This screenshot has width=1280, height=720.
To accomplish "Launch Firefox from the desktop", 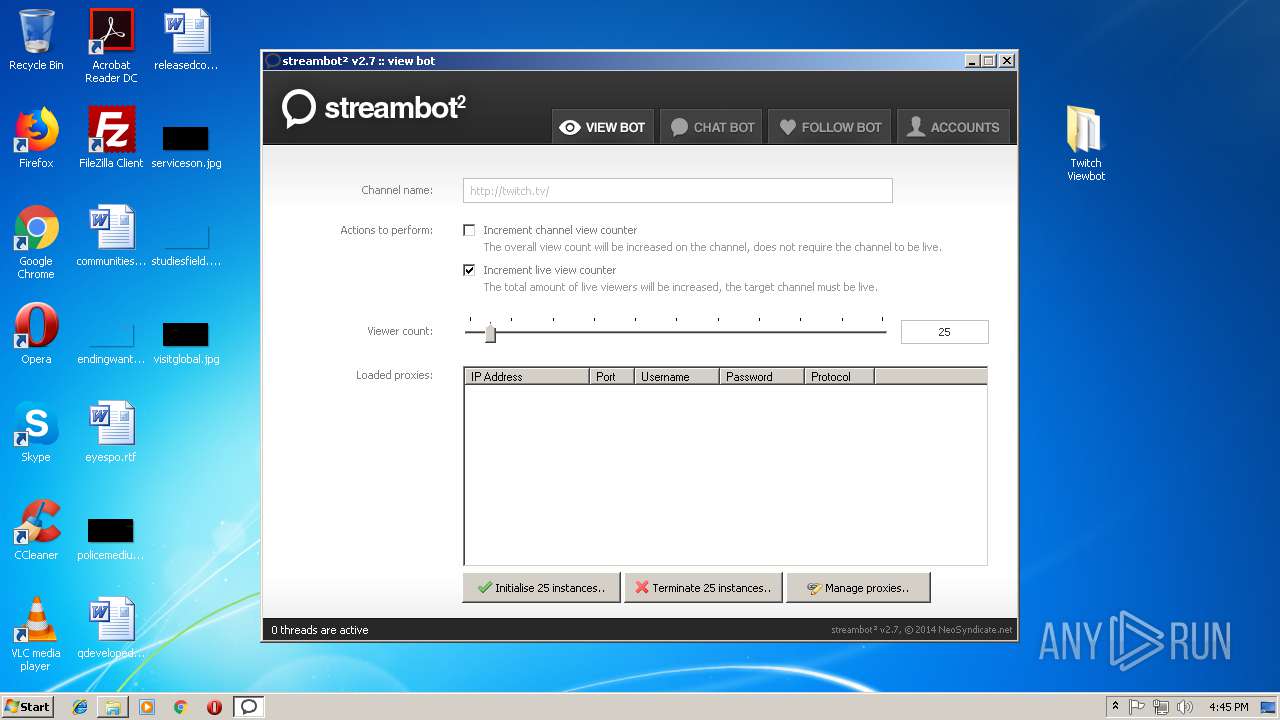I will (36, 138).
